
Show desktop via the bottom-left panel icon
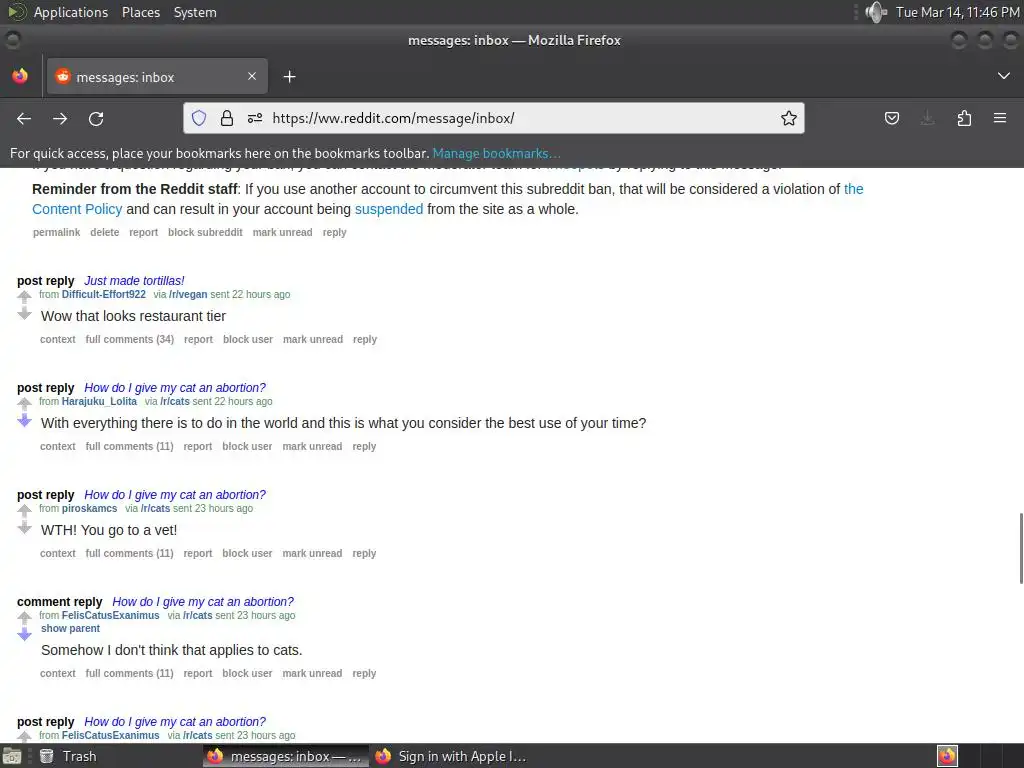(12, 756)
